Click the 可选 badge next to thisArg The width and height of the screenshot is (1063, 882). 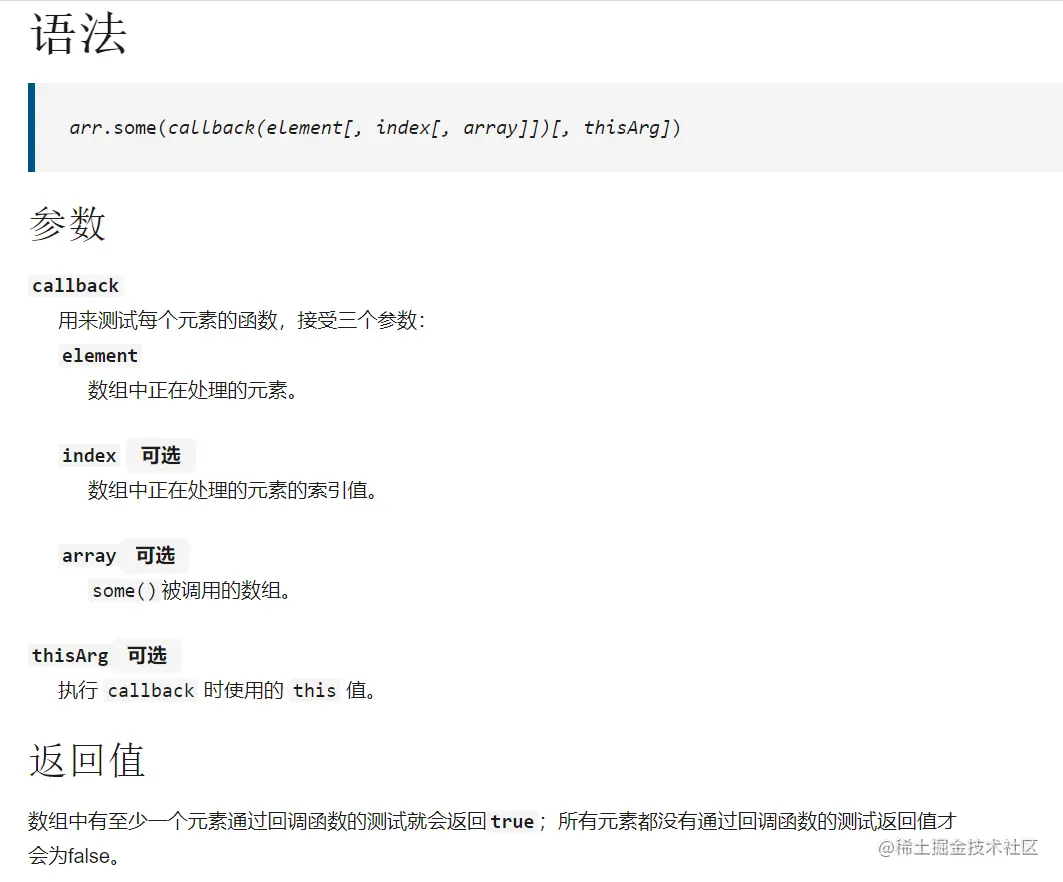pos(147,655)
